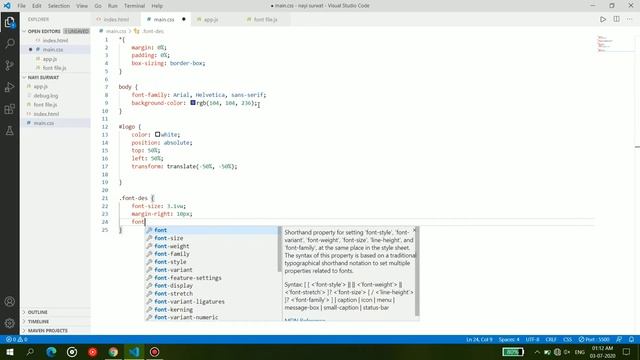Select main.css in the NAYI SURWAT folder
Viewport: 640px width, 360px height.
tap(56, 123)
